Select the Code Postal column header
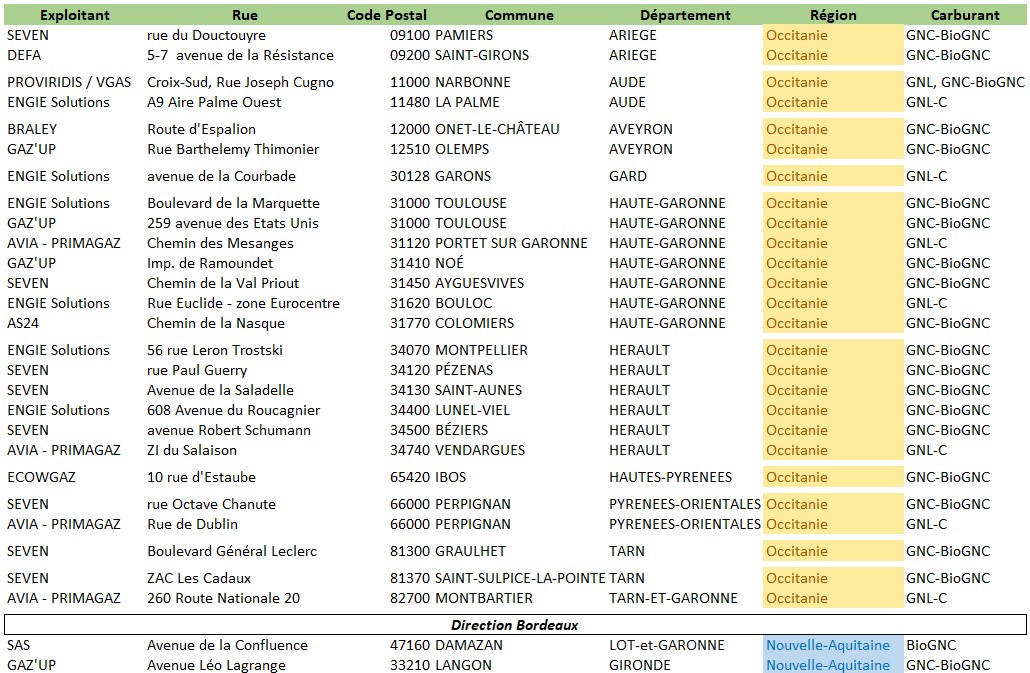Image resolution: width=1030 pixels, height=673 pixels. [386, 15]
